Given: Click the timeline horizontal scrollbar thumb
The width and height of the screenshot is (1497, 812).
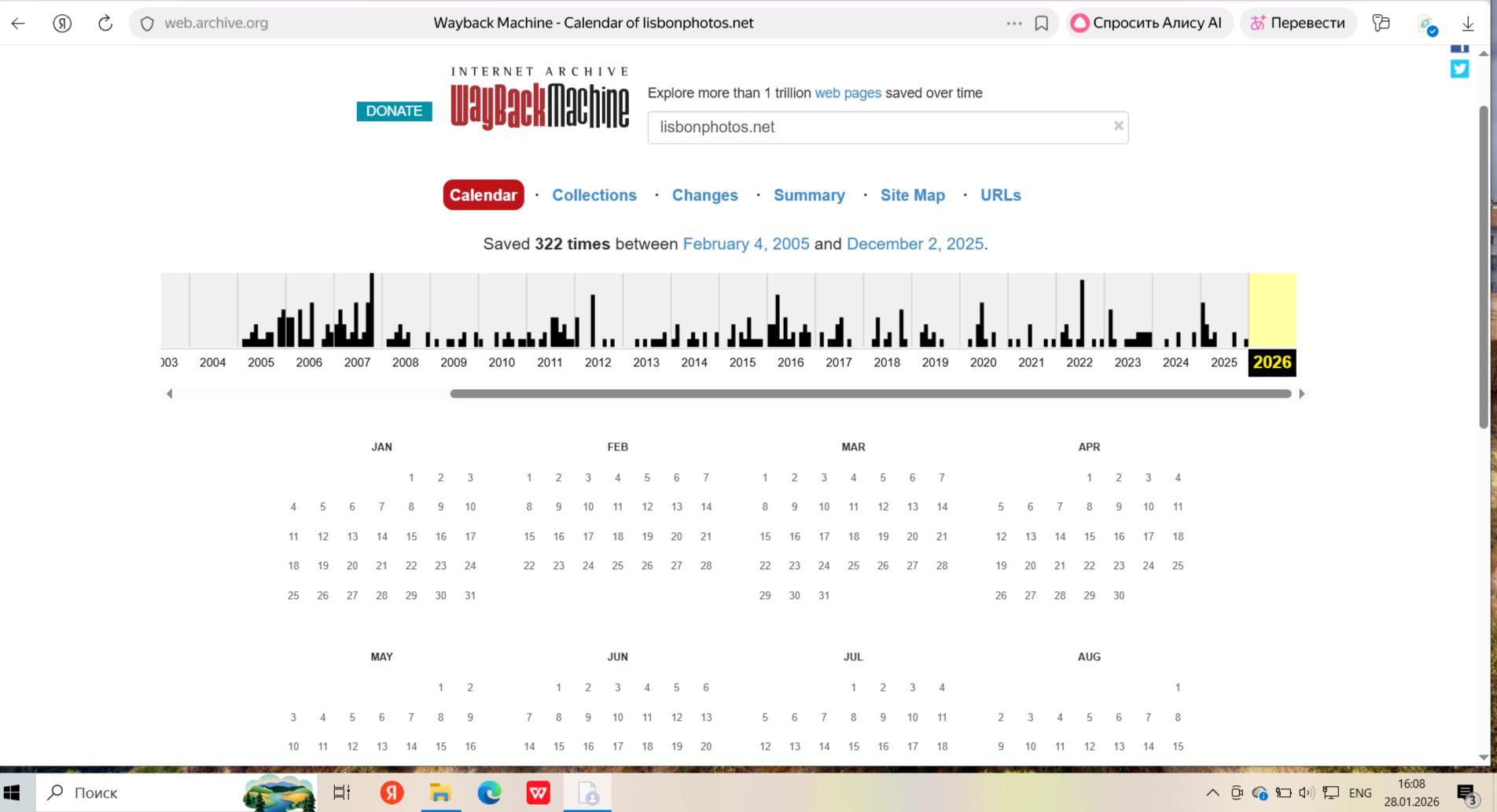Looking at the screenshot, I should [870, 394].
